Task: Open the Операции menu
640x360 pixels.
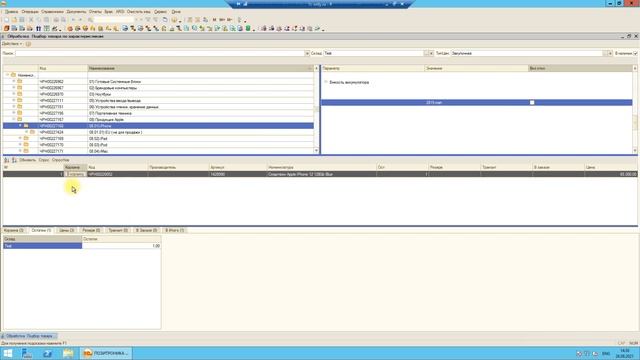Action: (x=30, y=12)
